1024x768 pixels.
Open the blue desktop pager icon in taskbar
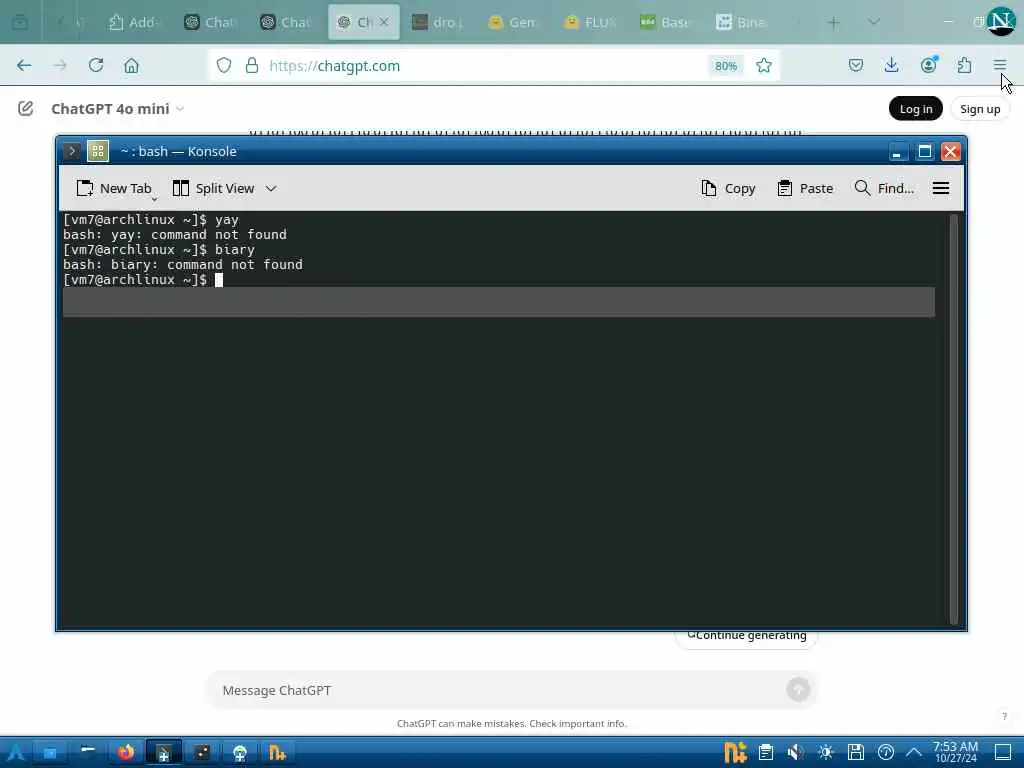pos(50,752)
